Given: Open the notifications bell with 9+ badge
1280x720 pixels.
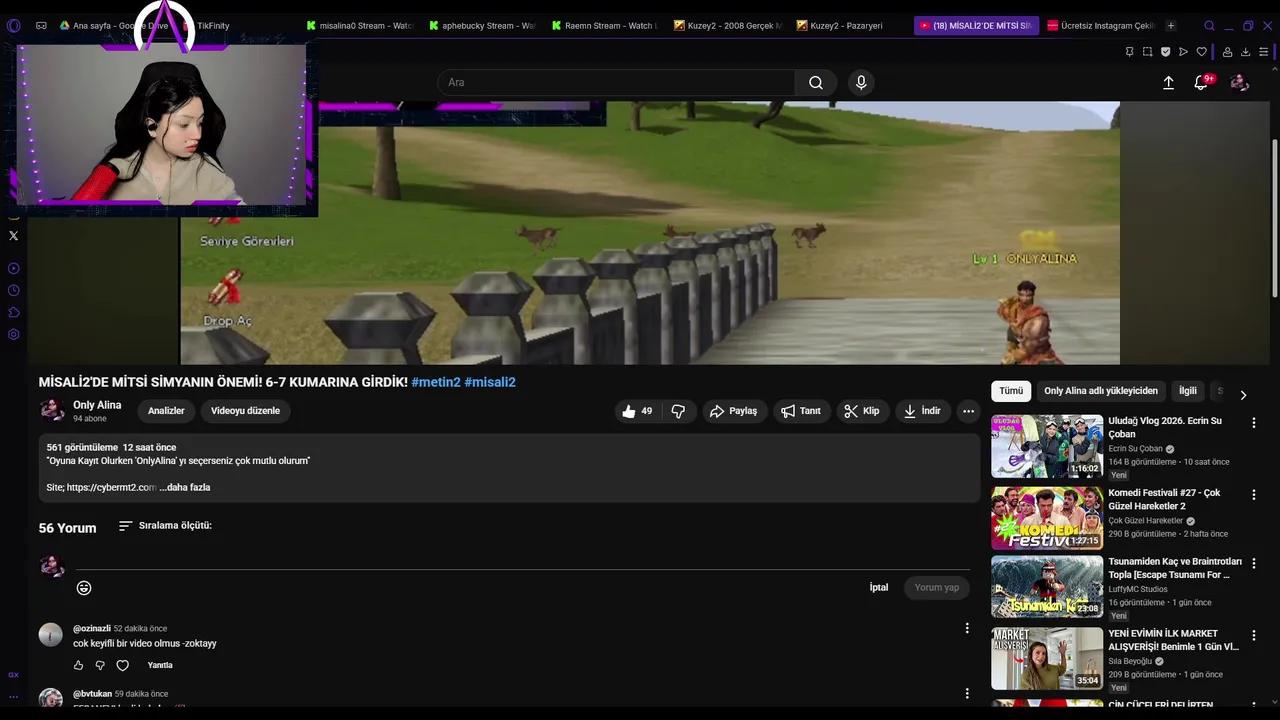Looking at the screenshot, I should pyautogui.click(x=1200, y=84).
